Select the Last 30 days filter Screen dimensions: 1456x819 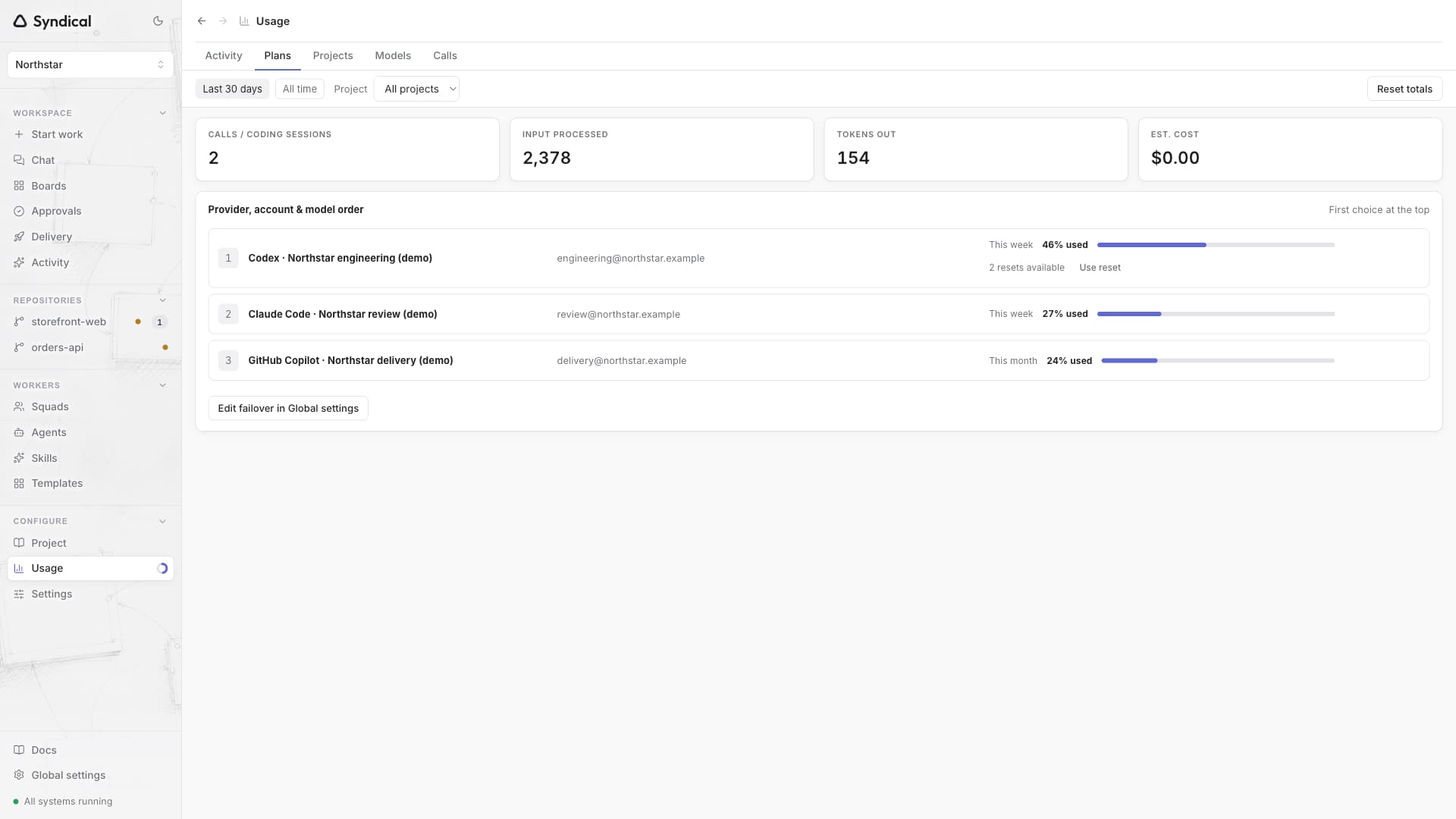pos(232,89)
